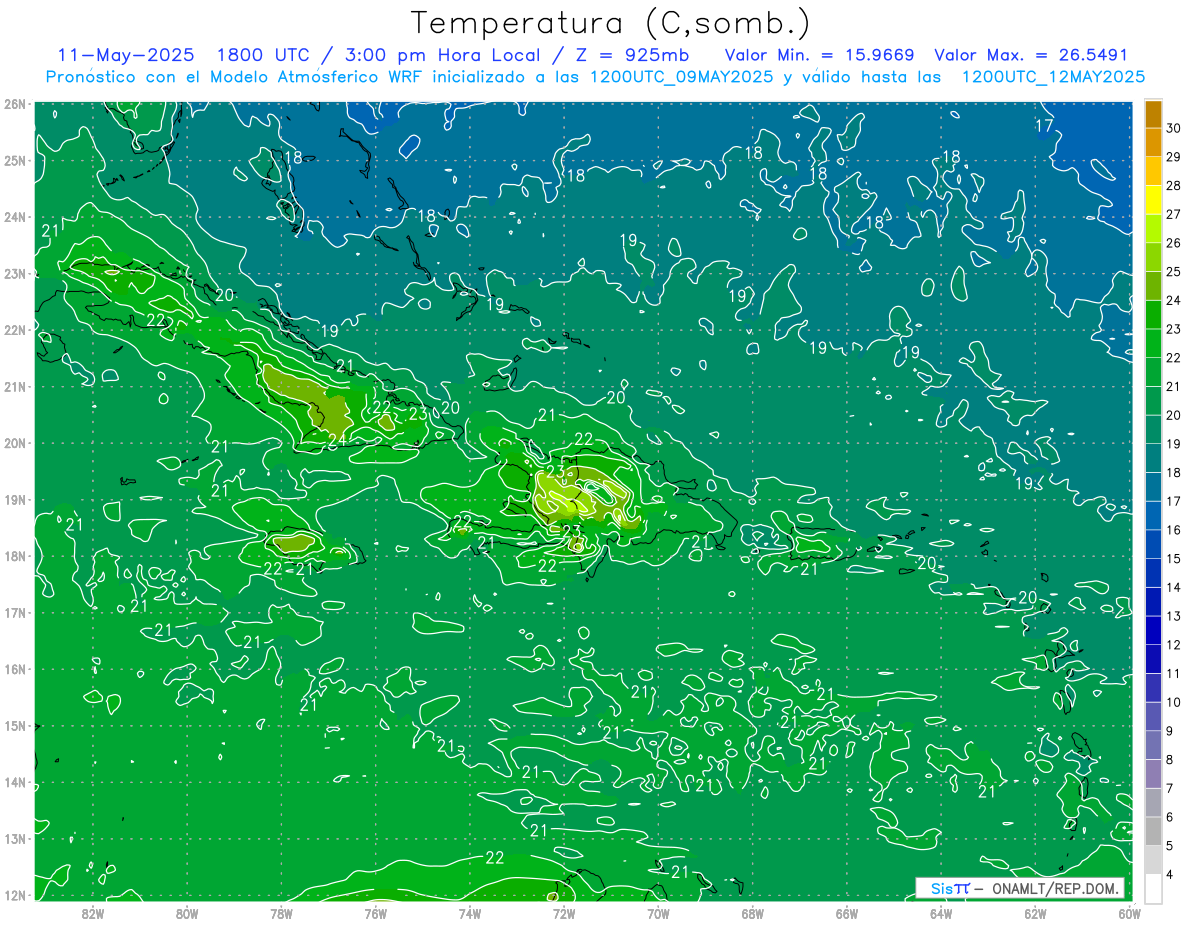Click the "23N" latitude axis label
The image size is (1200, 927).
[x=14, y=273]
